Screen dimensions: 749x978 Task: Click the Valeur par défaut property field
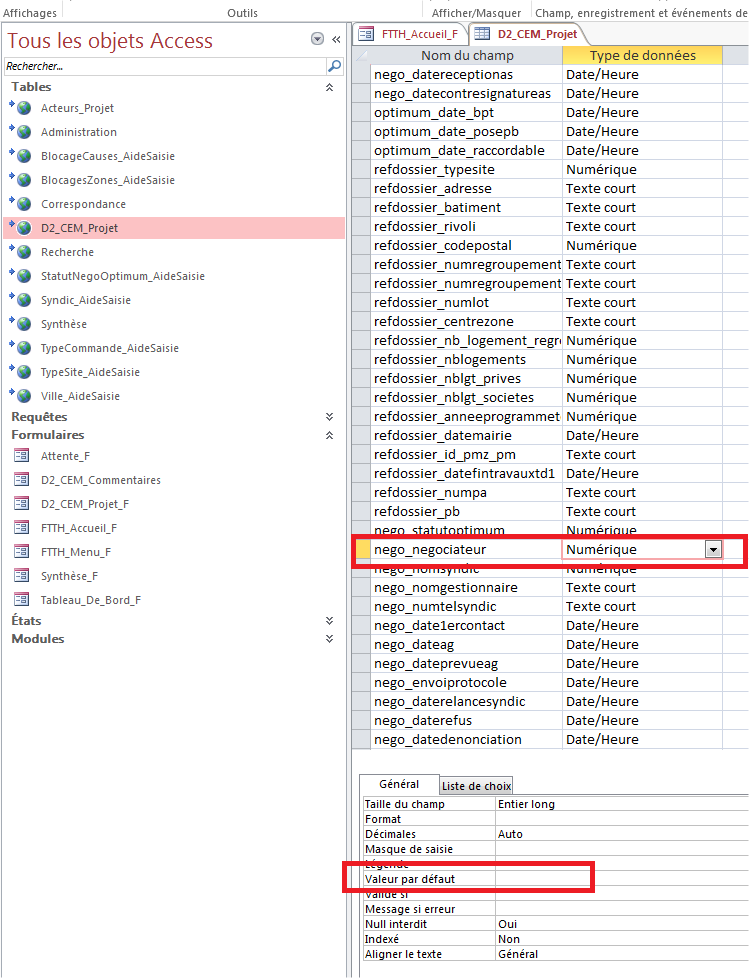[x=543, y=879]
